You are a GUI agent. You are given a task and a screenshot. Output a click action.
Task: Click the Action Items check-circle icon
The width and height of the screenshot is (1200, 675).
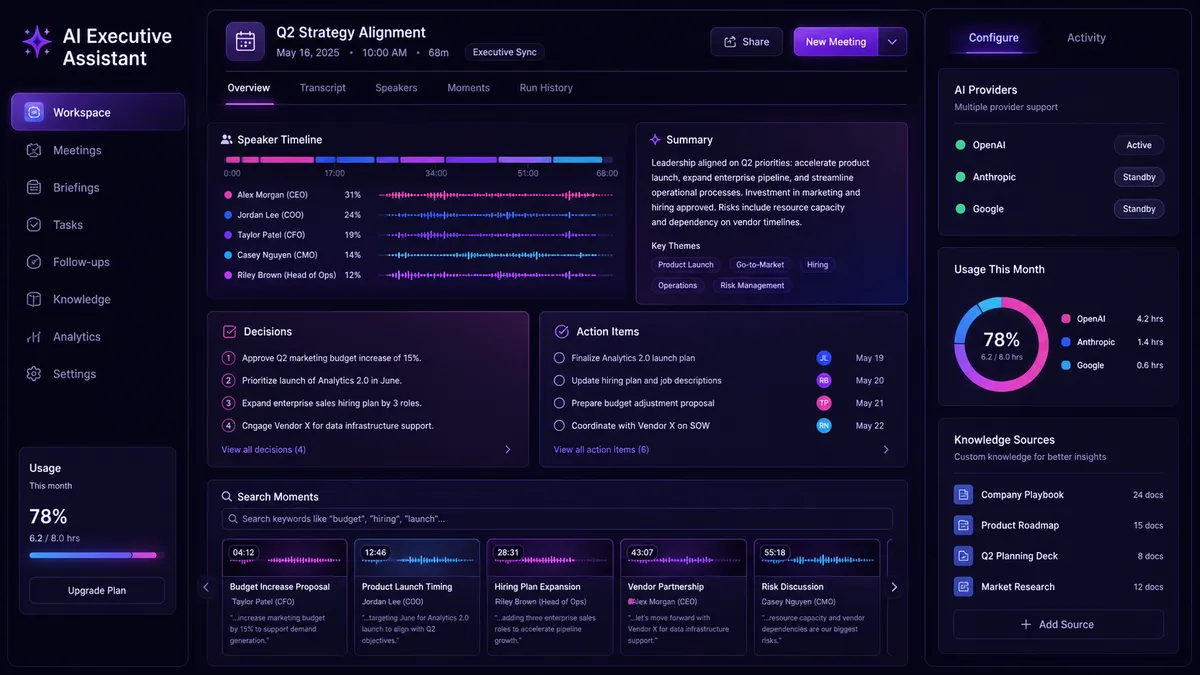click(x=561, y=331)
